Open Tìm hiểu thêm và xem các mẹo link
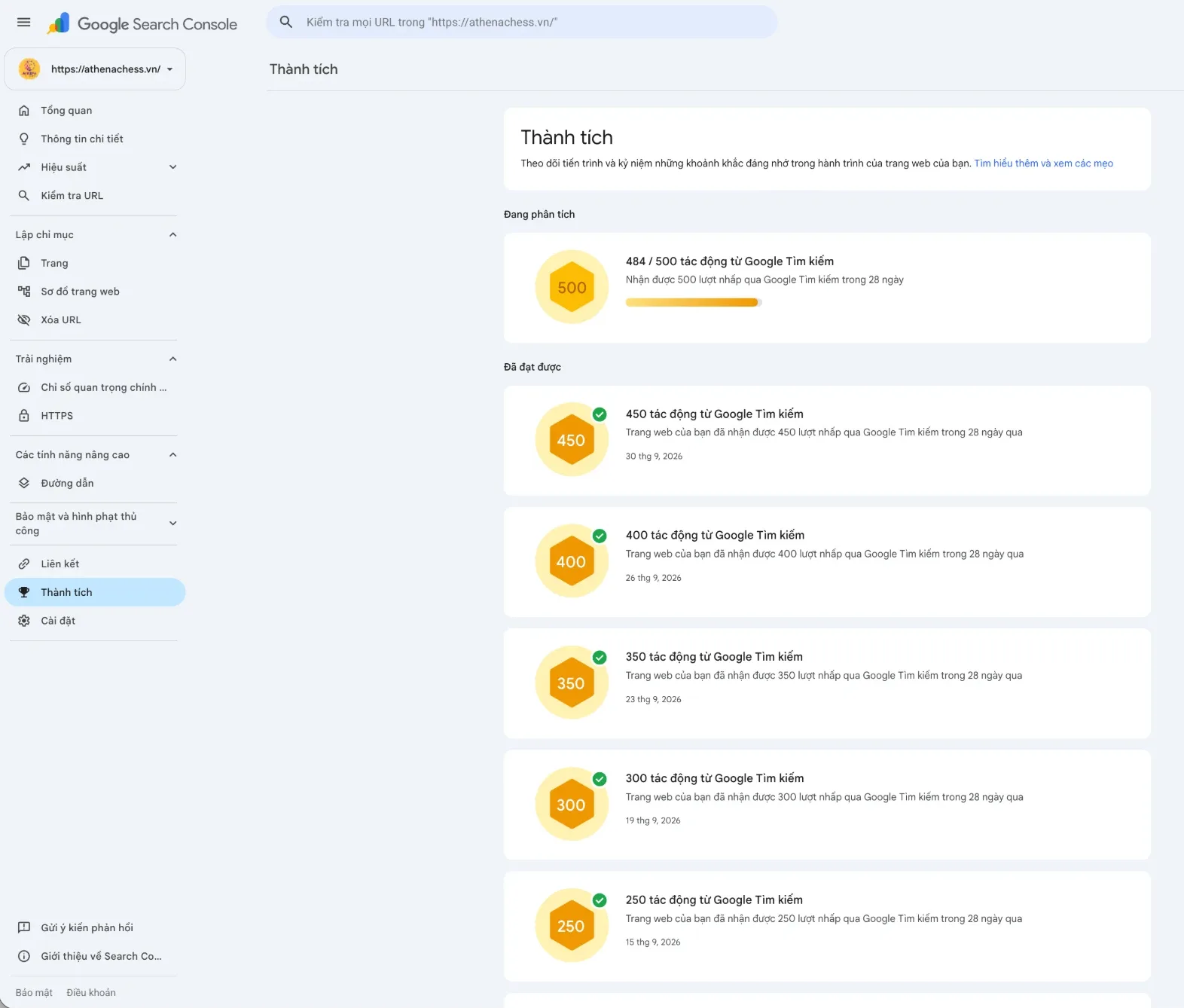Viewport: 1184px width, 1008px height. 1043,163
